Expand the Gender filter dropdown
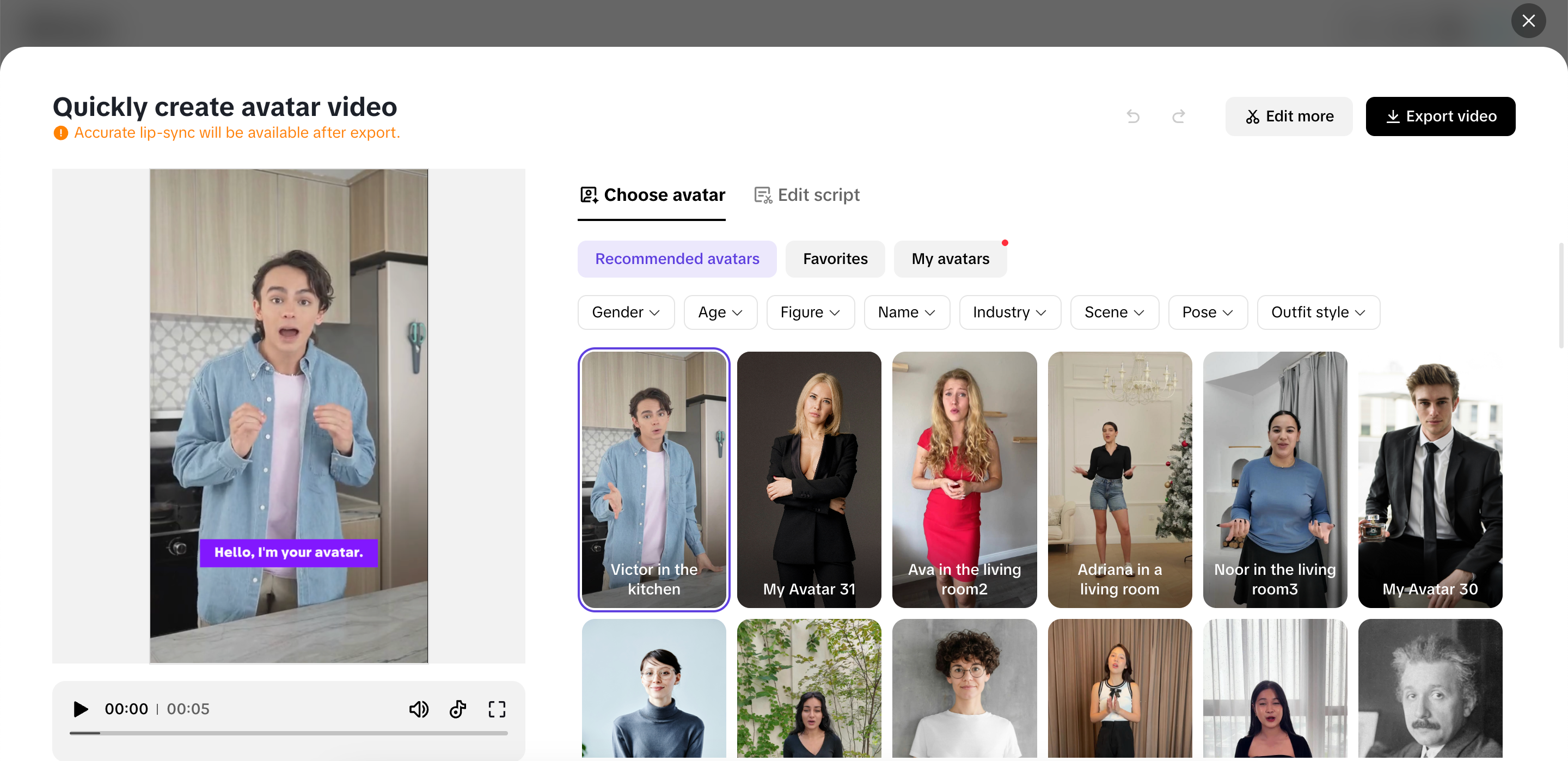Image resolution: width=1568 pixels, height=761 pixels. coord(626,312)
